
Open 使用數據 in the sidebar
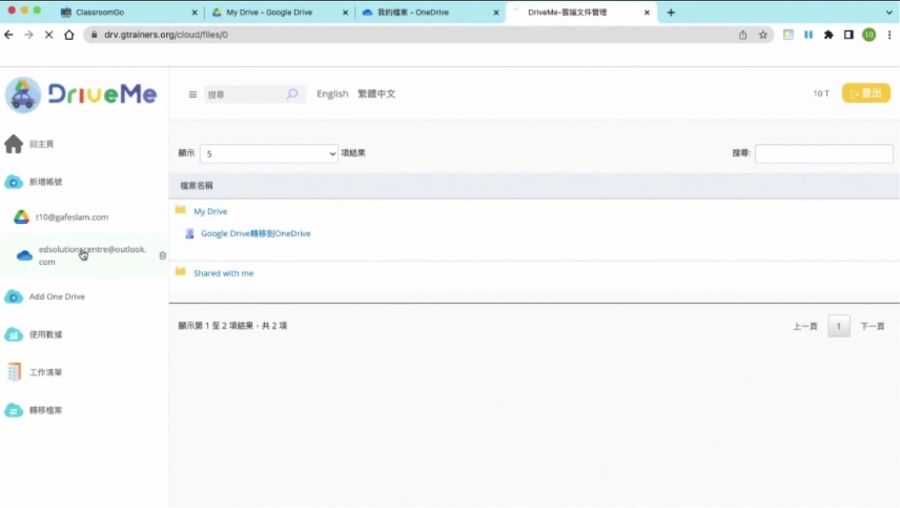pos(45,335)
